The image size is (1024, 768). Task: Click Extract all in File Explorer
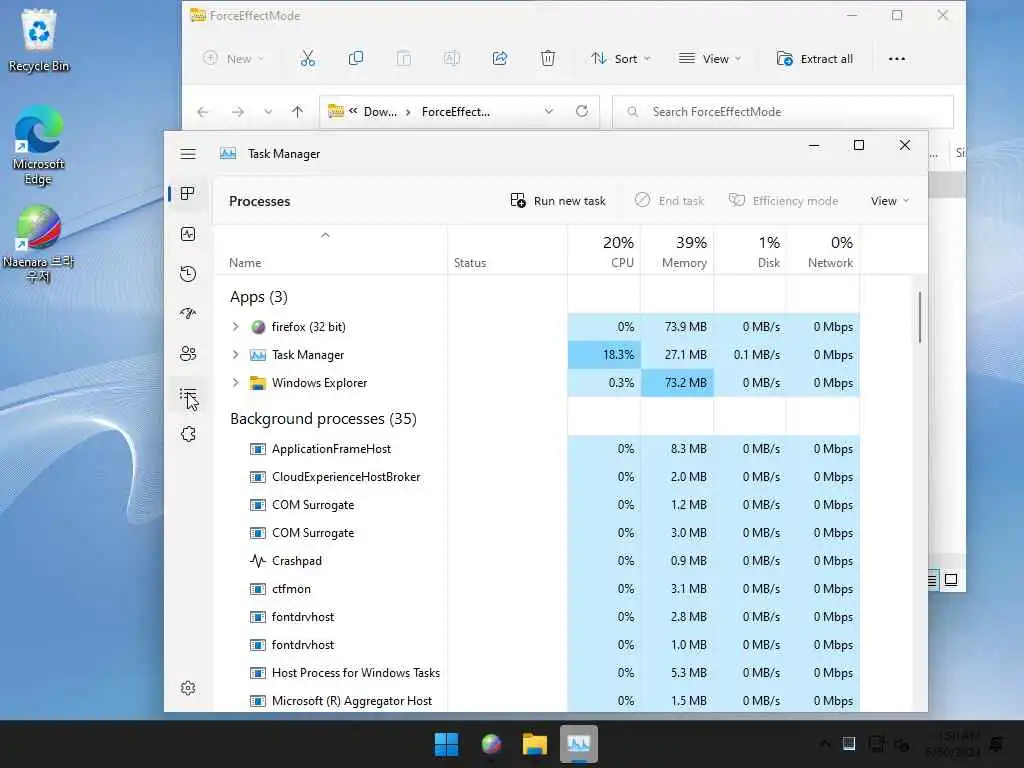pos(814,59)
